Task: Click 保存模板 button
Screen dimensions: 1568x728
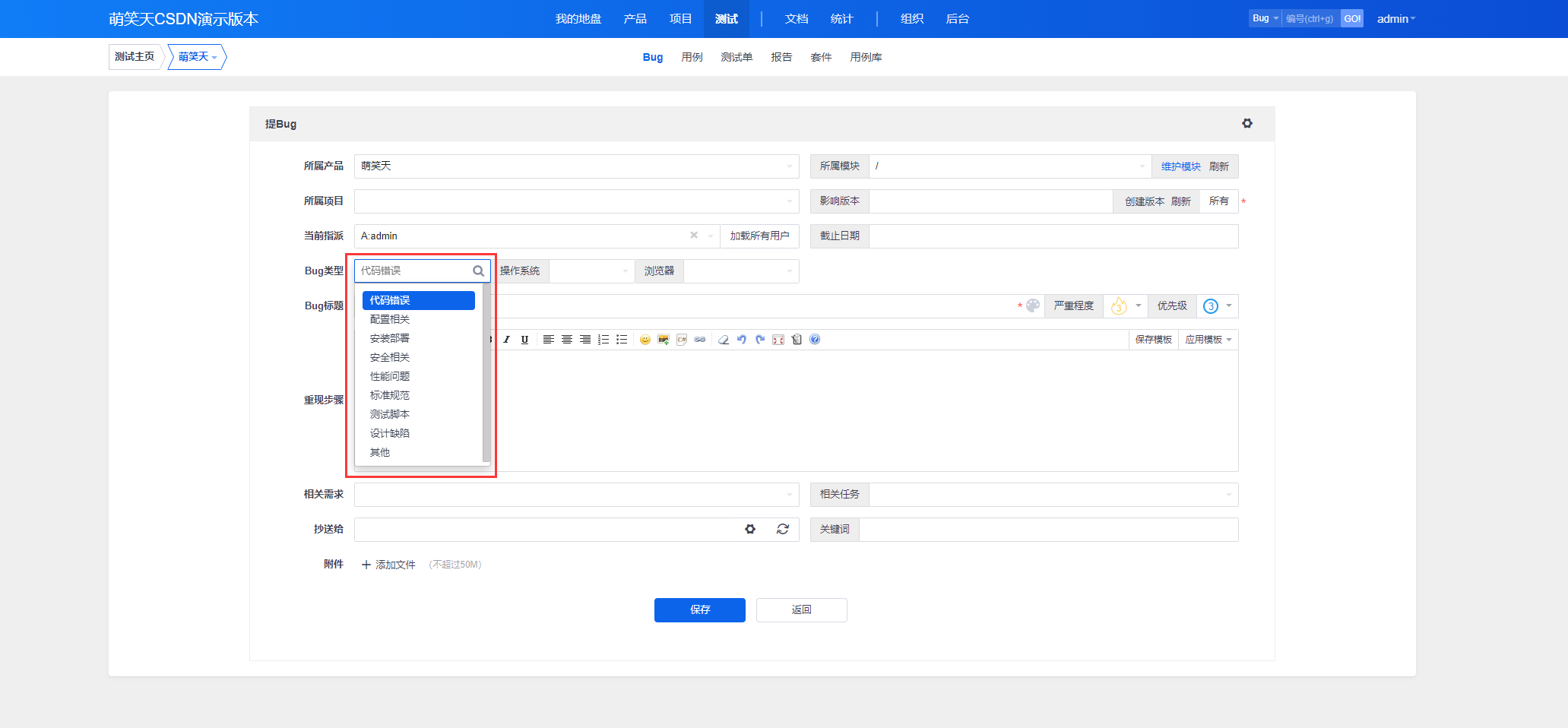Action: pos(1154,340)
